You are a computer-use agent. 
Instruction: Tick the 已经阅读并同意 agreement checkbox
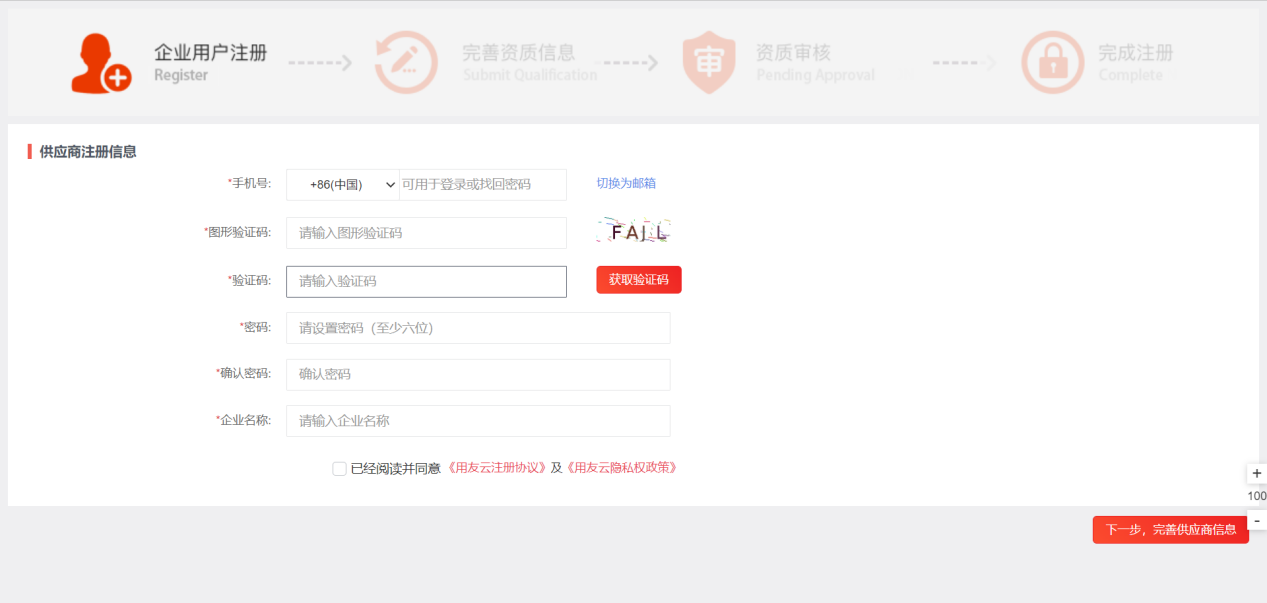[340, 468]
